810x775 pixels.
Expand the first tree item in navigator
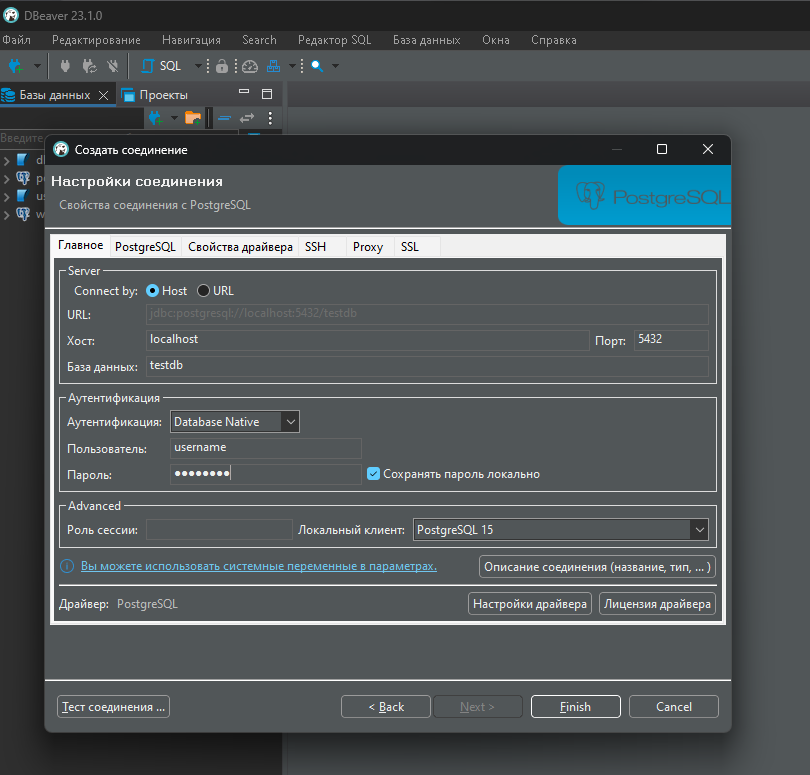click(7, 161)
